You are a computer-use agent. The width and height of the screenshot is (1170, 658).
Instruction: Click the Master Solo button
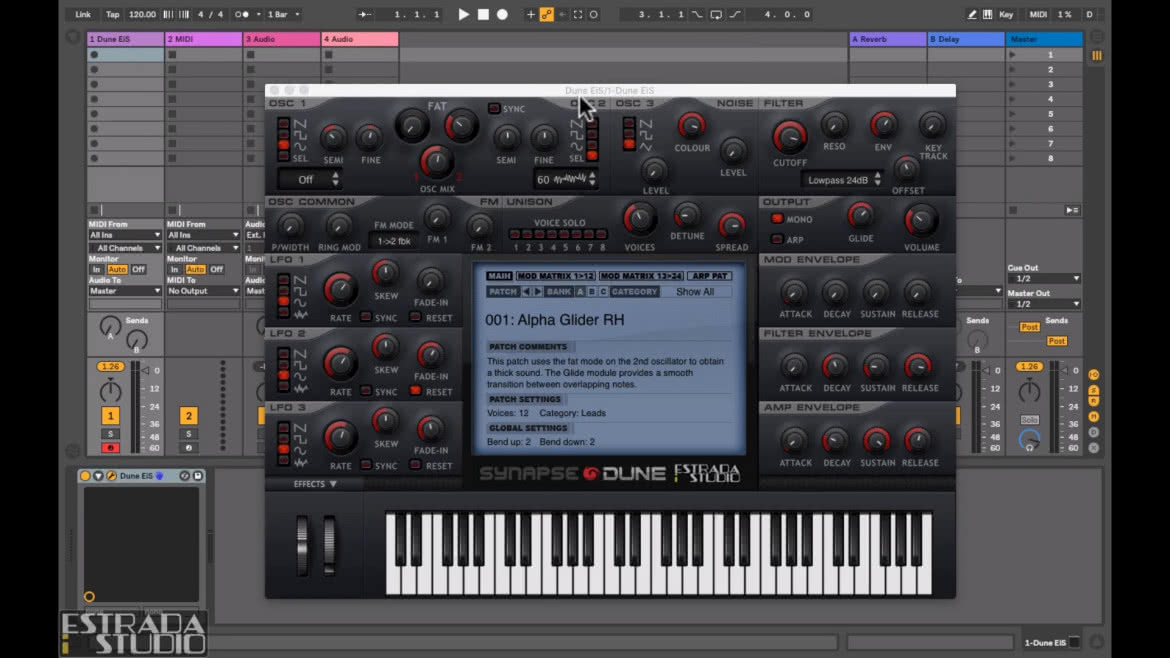tap(1030, 420)
